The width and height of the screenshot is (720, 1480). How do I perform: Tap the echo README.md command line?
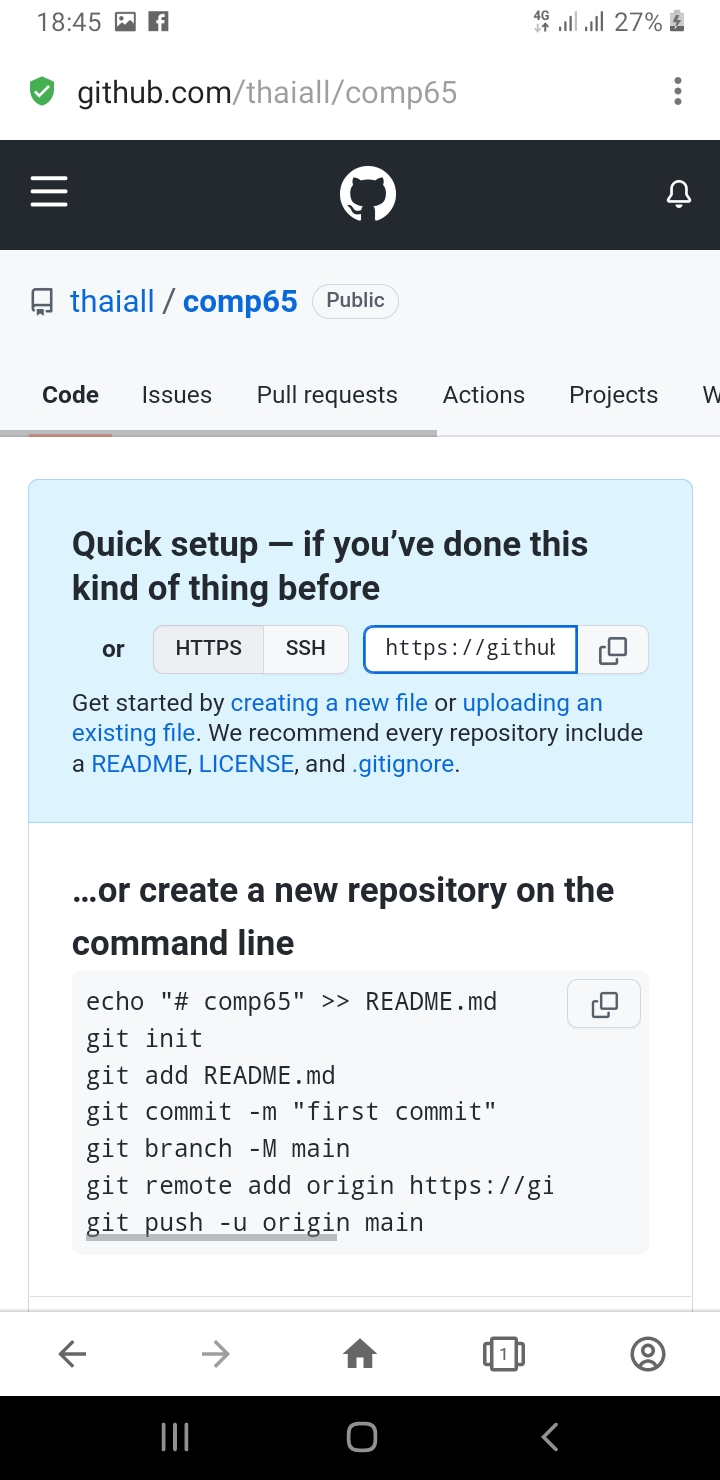pos(291,1002)
